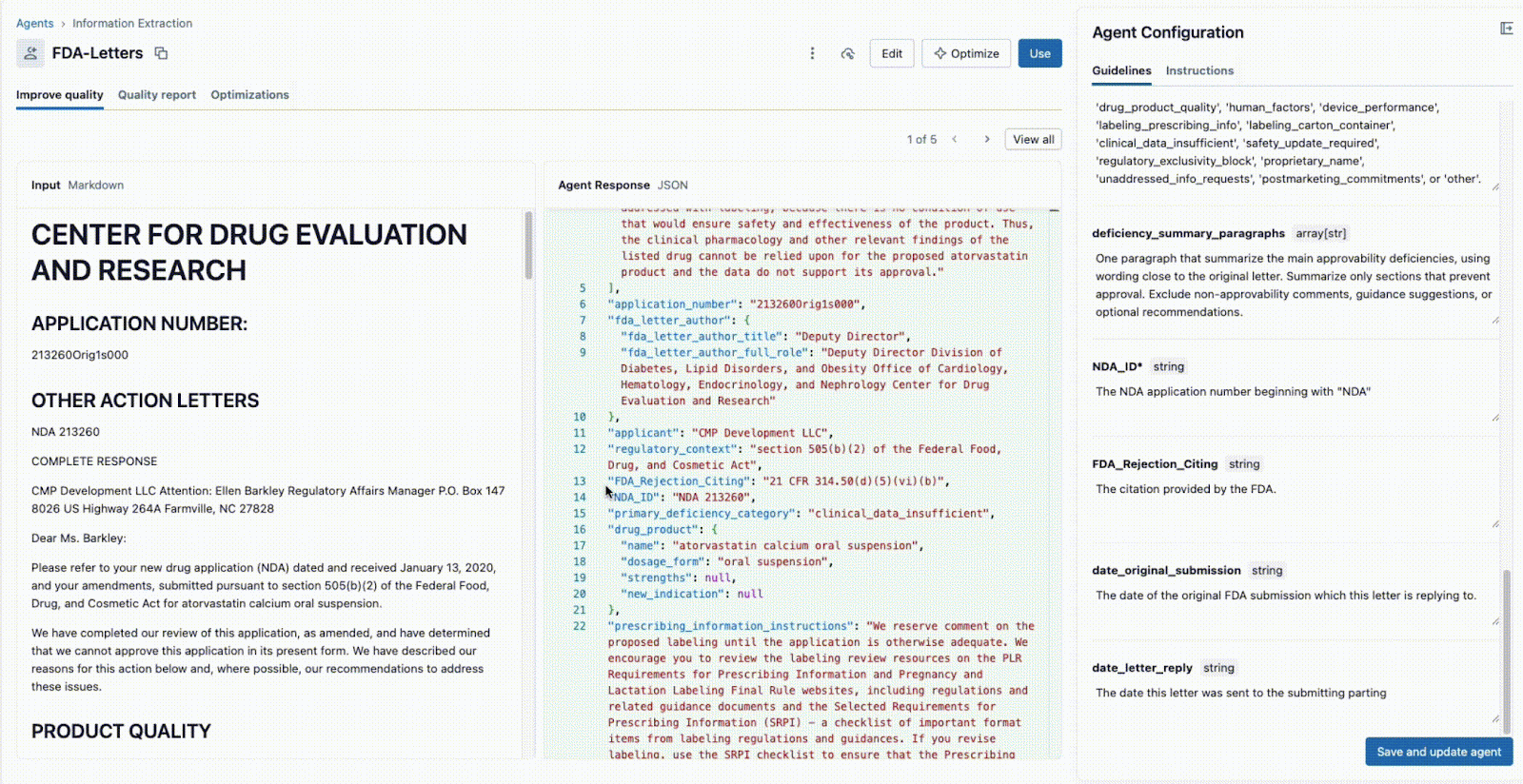This screenshot has width=1523, height=784.
Task: Open the three-dot more options menu
Action: pyautogui.click(x=812, y=53)
